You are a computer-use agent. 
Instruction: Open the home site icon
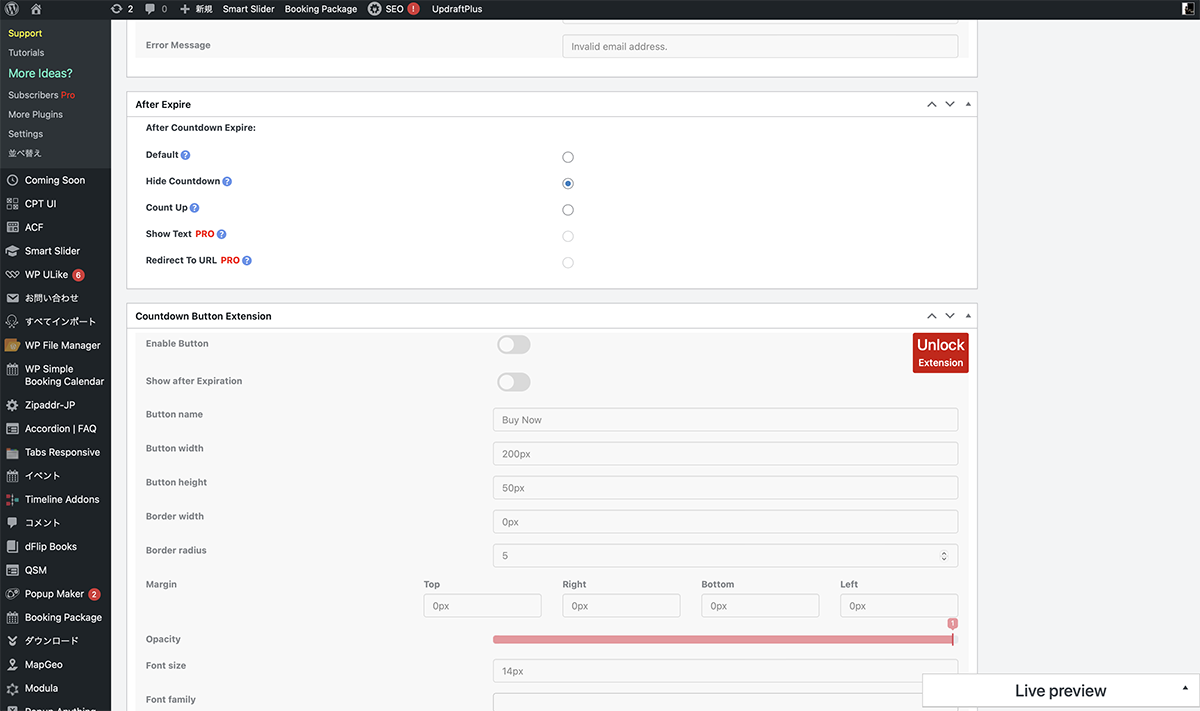(36, 9)
